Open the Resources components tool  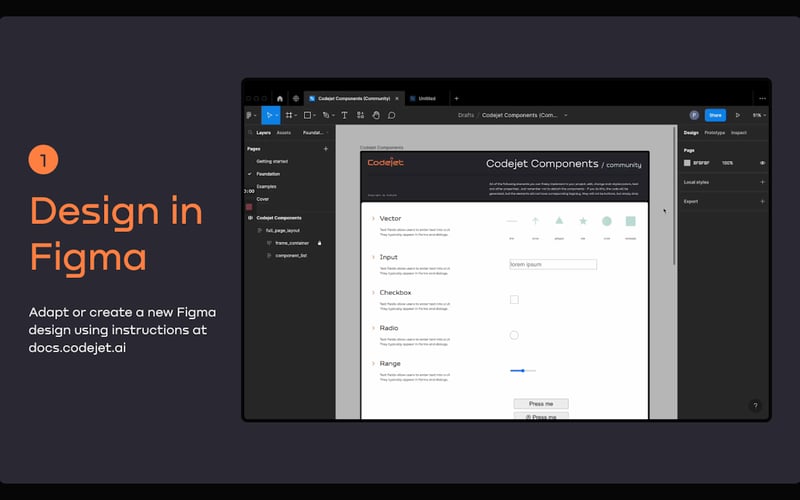pyautogui.click(x=360, y=115)
